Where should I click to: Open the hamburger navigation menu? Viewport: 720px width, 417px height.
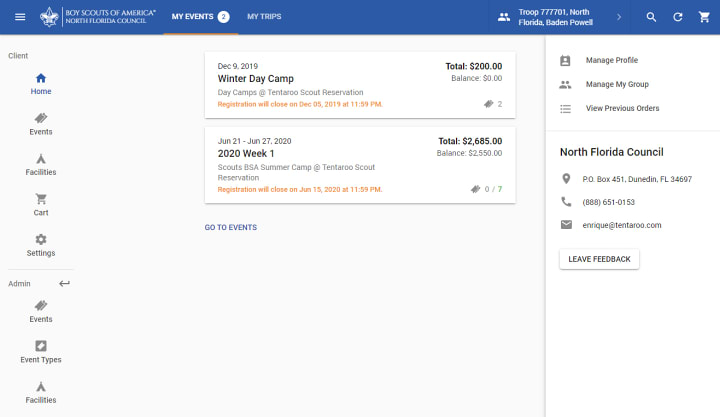coord(20,17)
